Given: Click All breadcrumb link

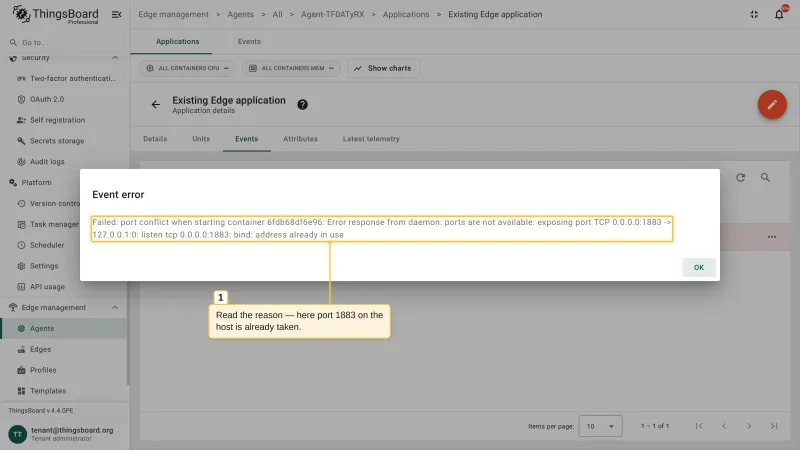Looking at the screenshot, I should point(277,14).
